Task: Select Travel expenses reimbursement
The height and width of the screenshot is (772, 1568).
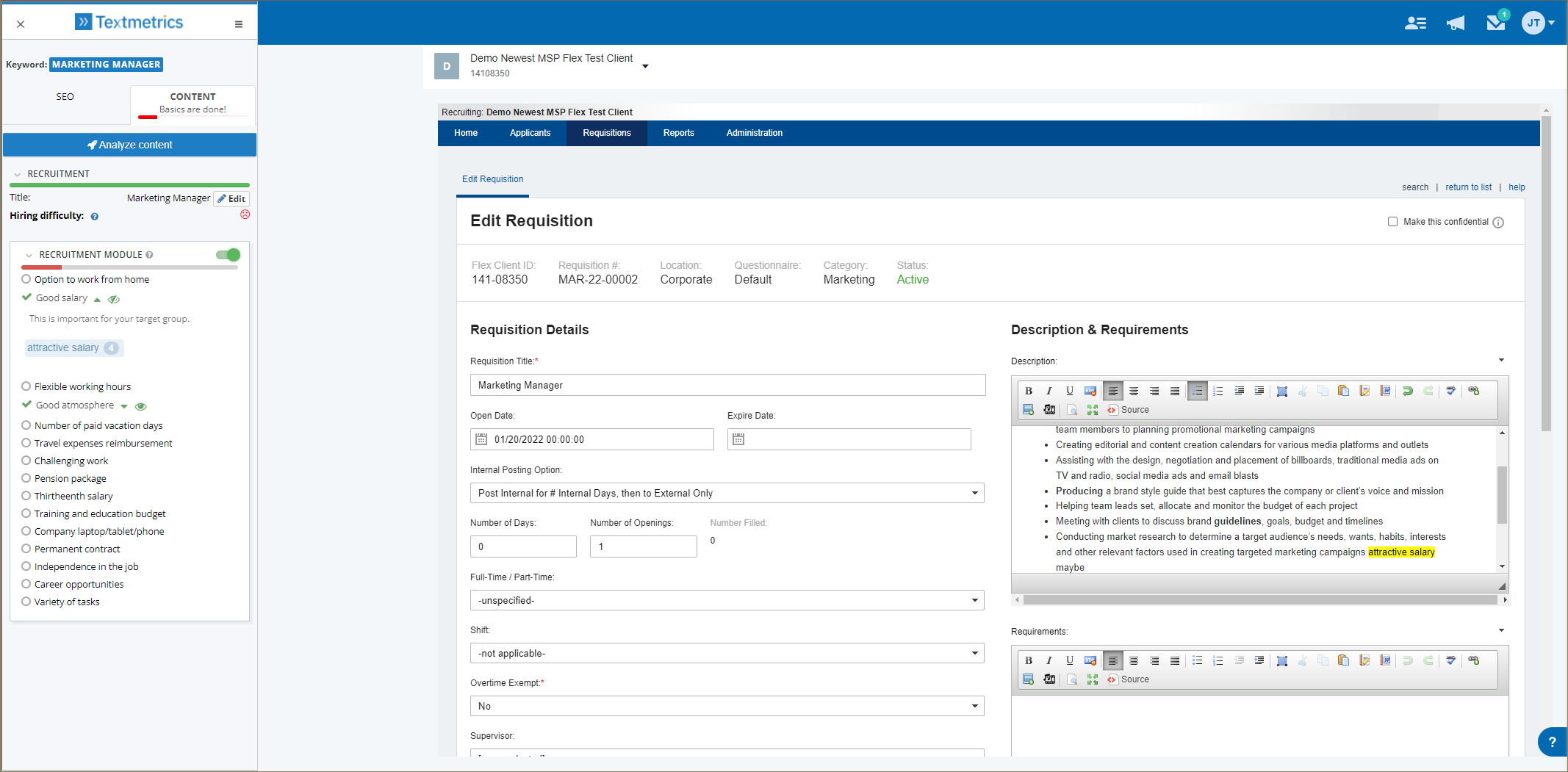Action: pyautogui.click(x=26, y=443)
